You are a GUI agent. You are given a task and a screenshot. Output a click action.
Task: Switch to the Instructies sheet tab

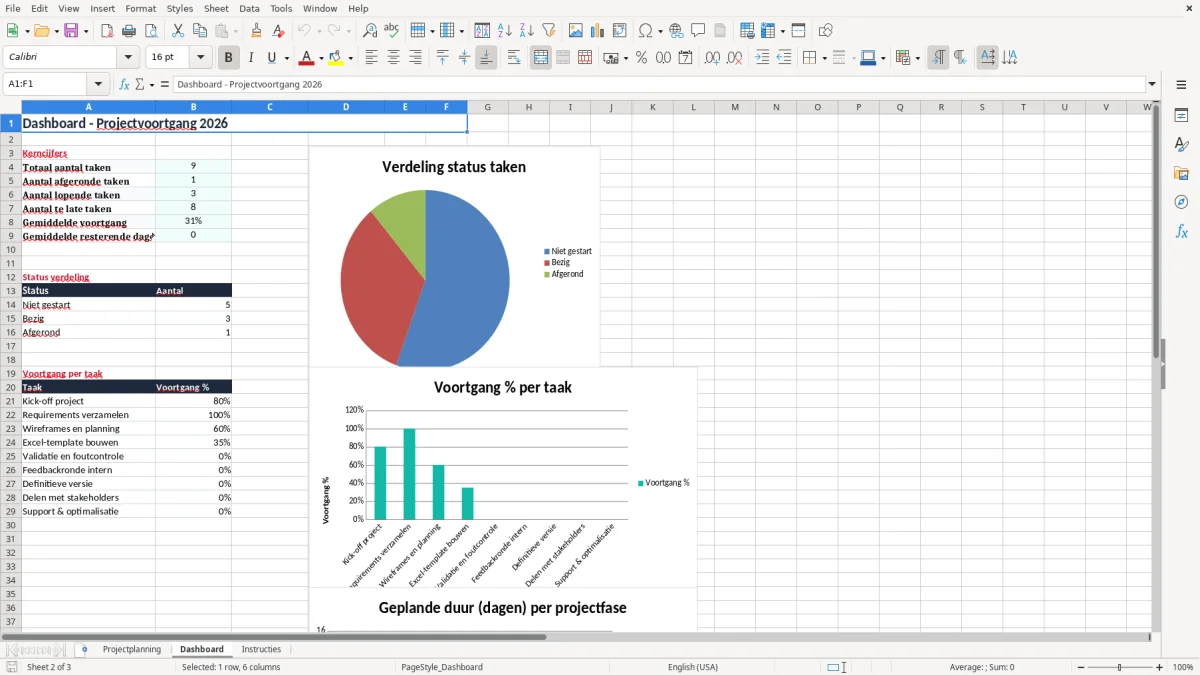(261, 649)
